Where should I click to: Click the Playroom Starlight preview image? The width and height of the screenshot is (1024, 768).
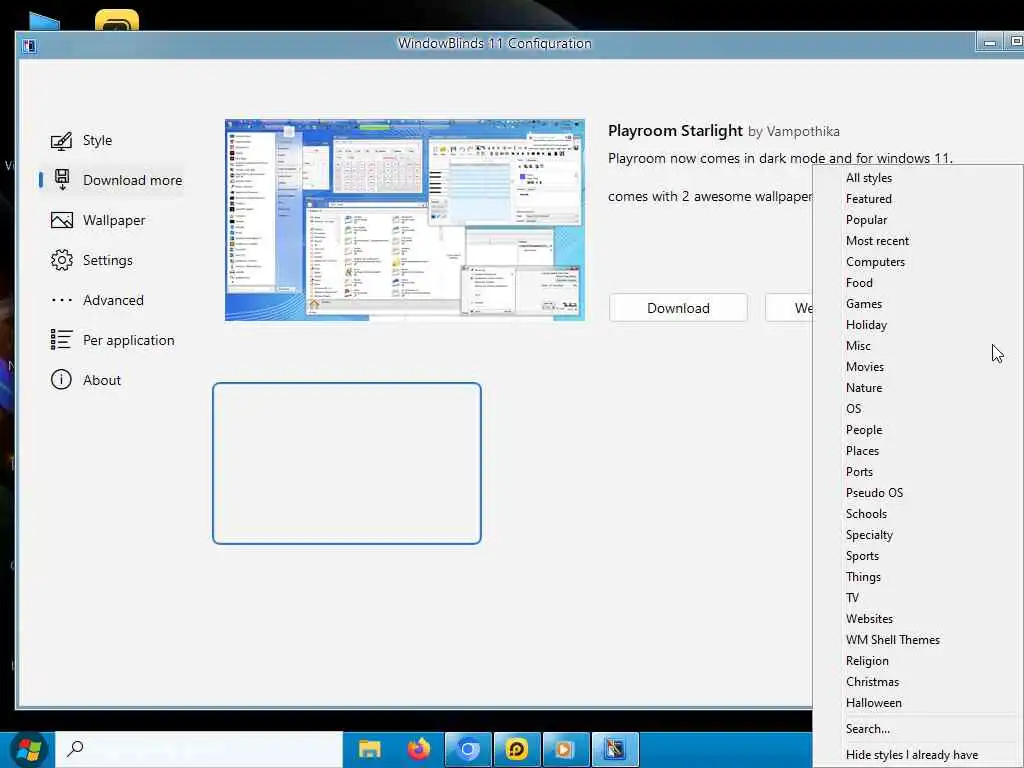click(x=405, y=220)
